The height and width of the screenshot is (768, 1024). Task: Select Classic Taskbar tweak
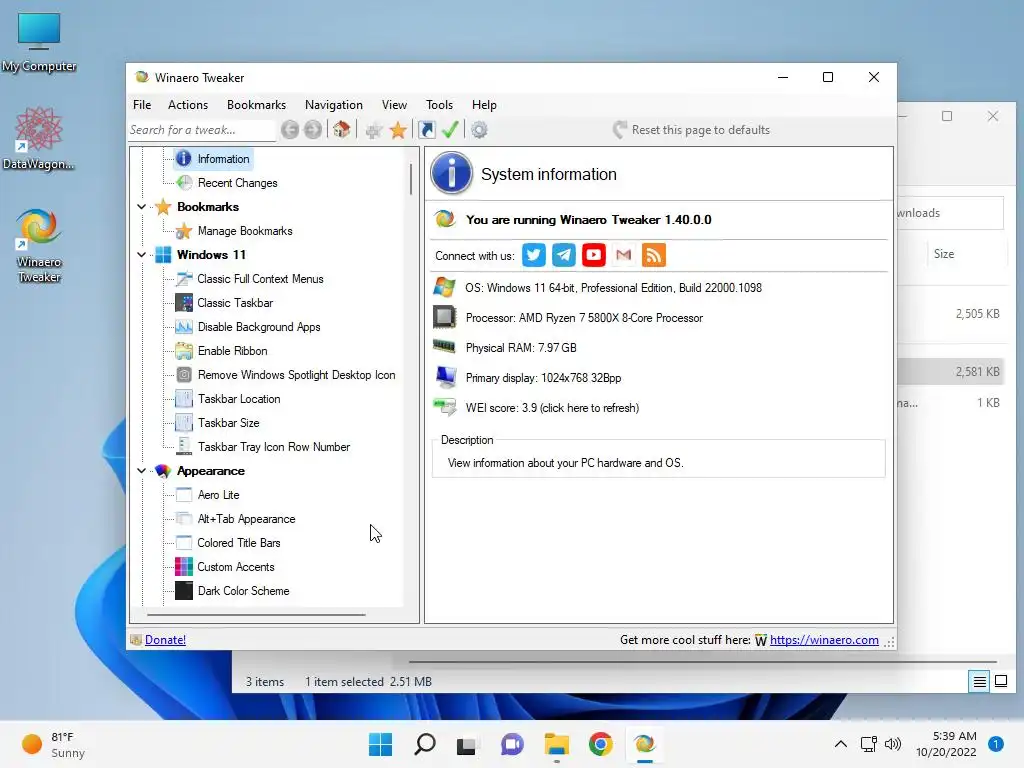pos(235,303)
